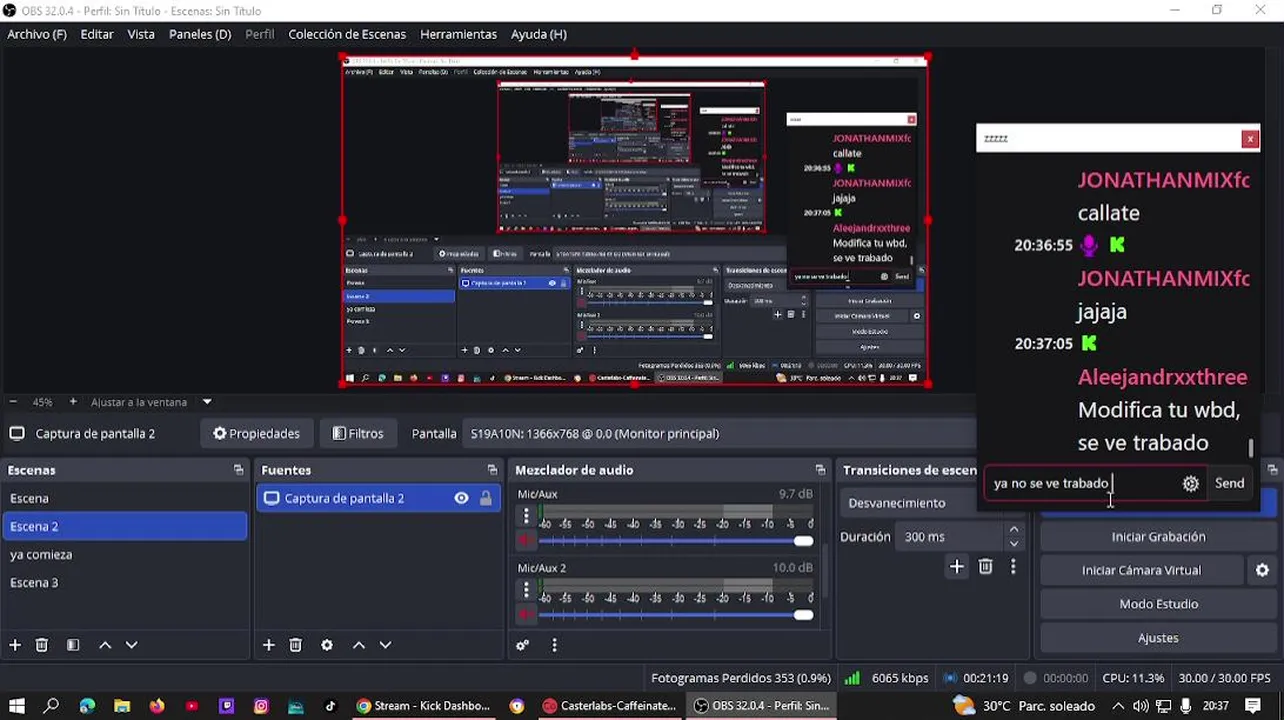Undock the Escenas panel
1284x720 pixels.
click(x=238, y=470)
